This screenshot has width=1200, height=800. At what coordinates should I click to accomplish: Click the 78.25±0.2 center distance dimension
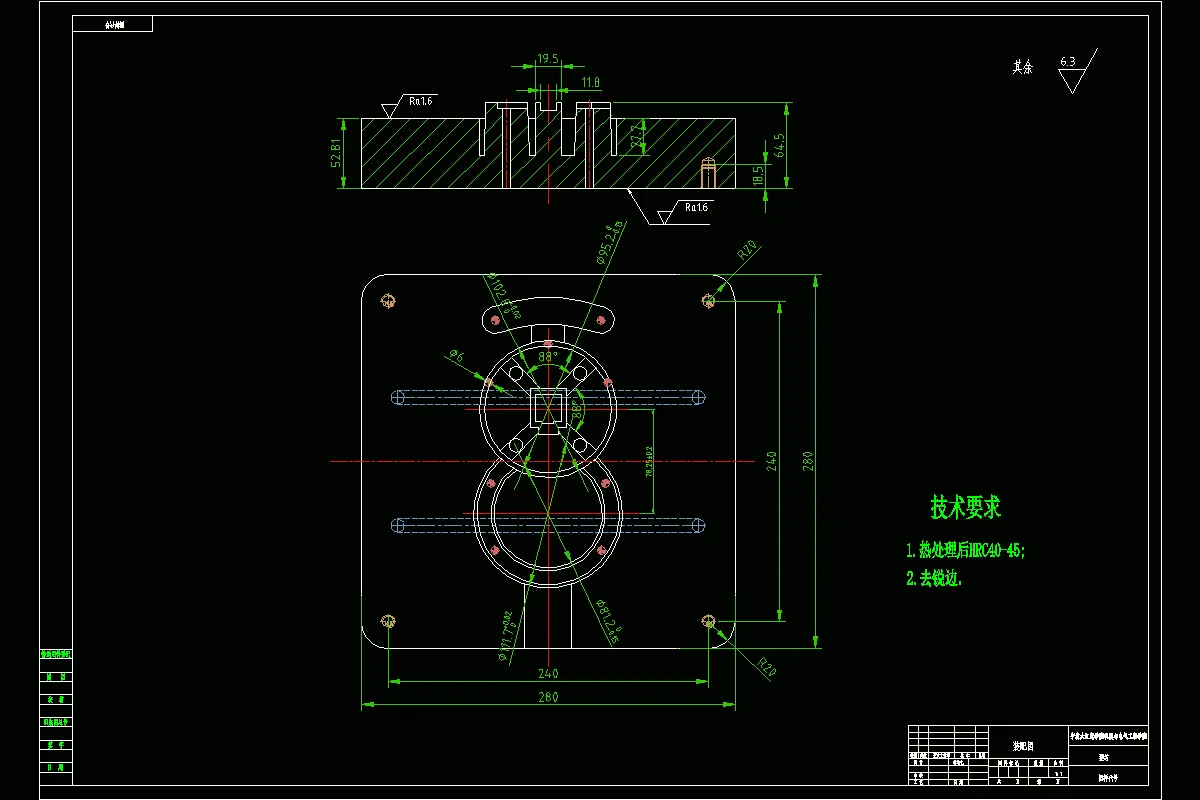(648, 462)
